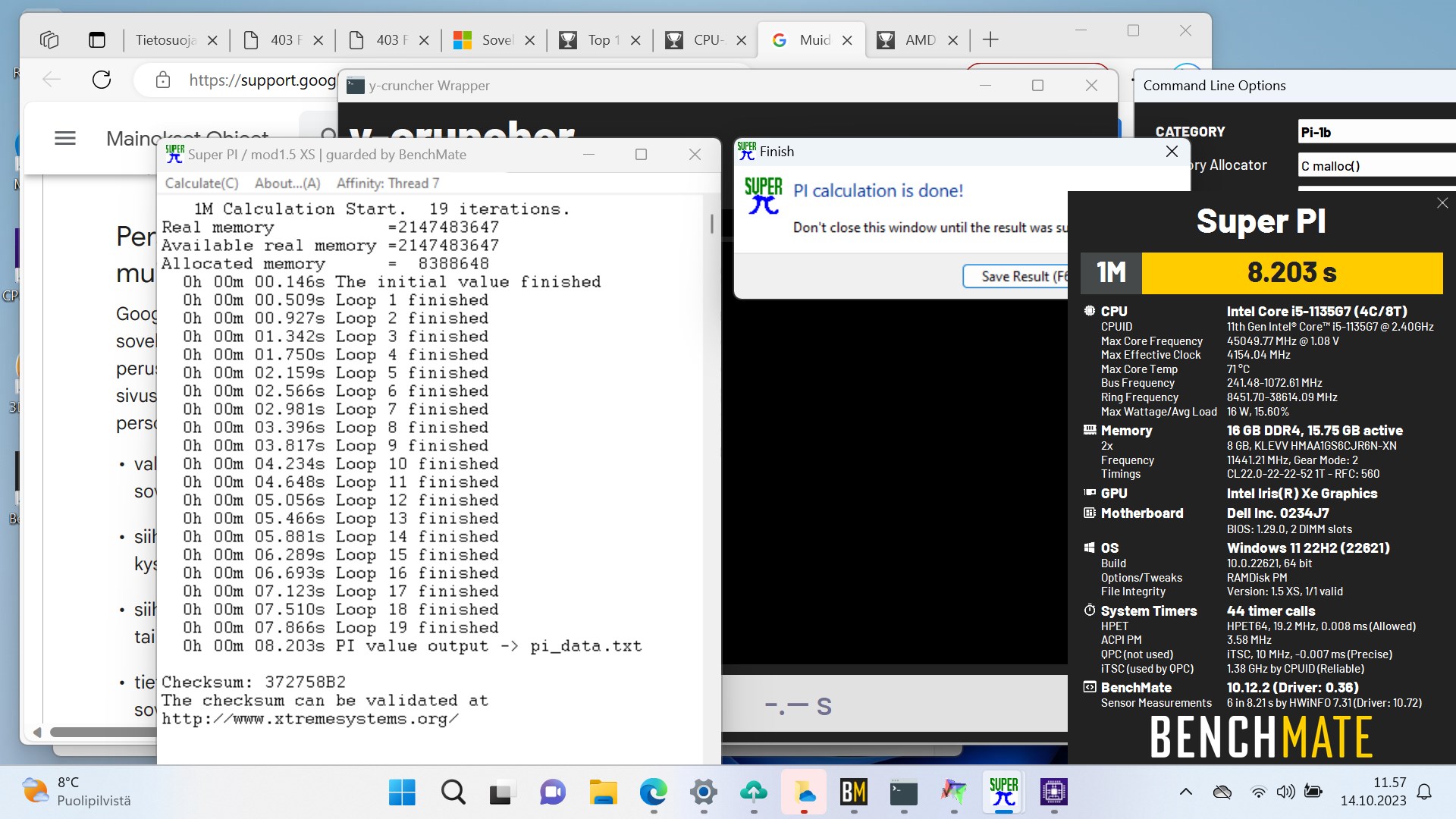1456x819 pixels.
Task: Open Windows Start menu
Action: [402, 792]
